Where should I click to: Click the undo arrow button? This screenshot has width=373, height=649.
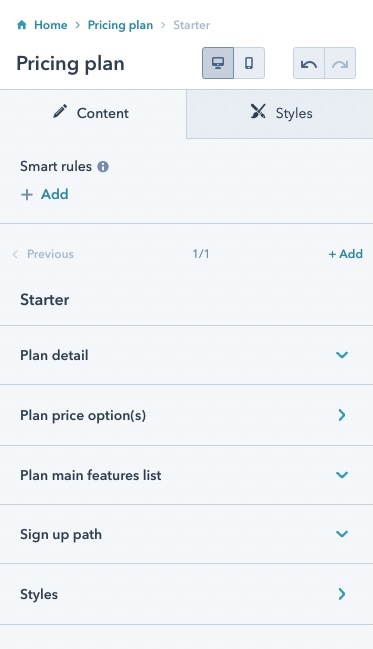pos(309,63)
